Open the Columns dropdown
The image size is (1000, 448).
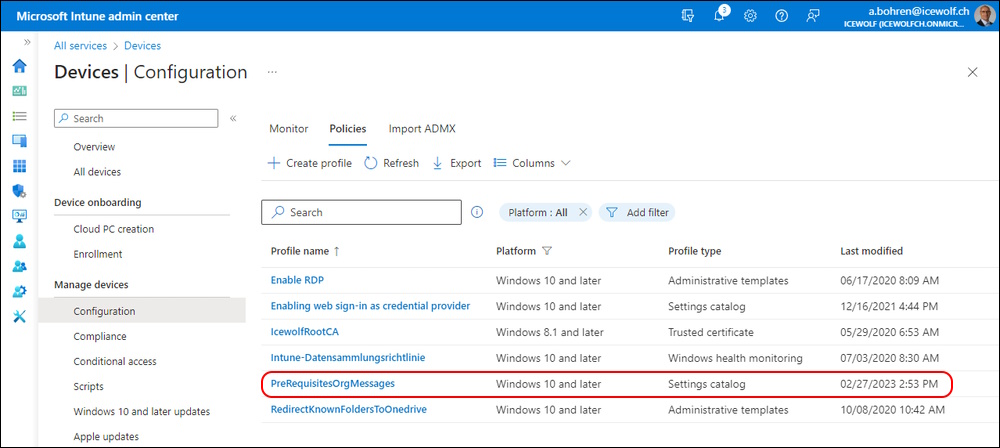(532, 163)
